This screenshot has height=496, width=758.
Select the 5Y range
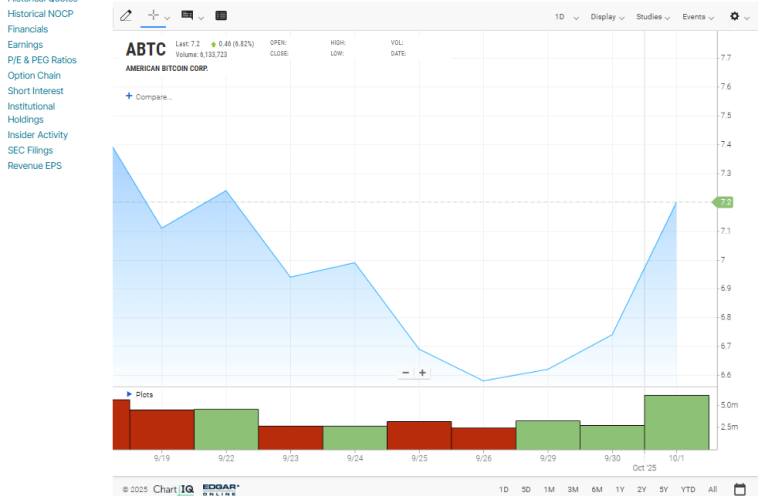pyautogui.click(x=664, y=490)
